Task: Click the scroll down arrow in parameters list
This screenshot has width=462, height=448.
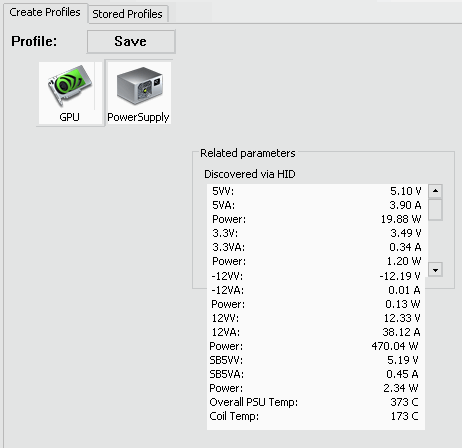Action: 435,270
